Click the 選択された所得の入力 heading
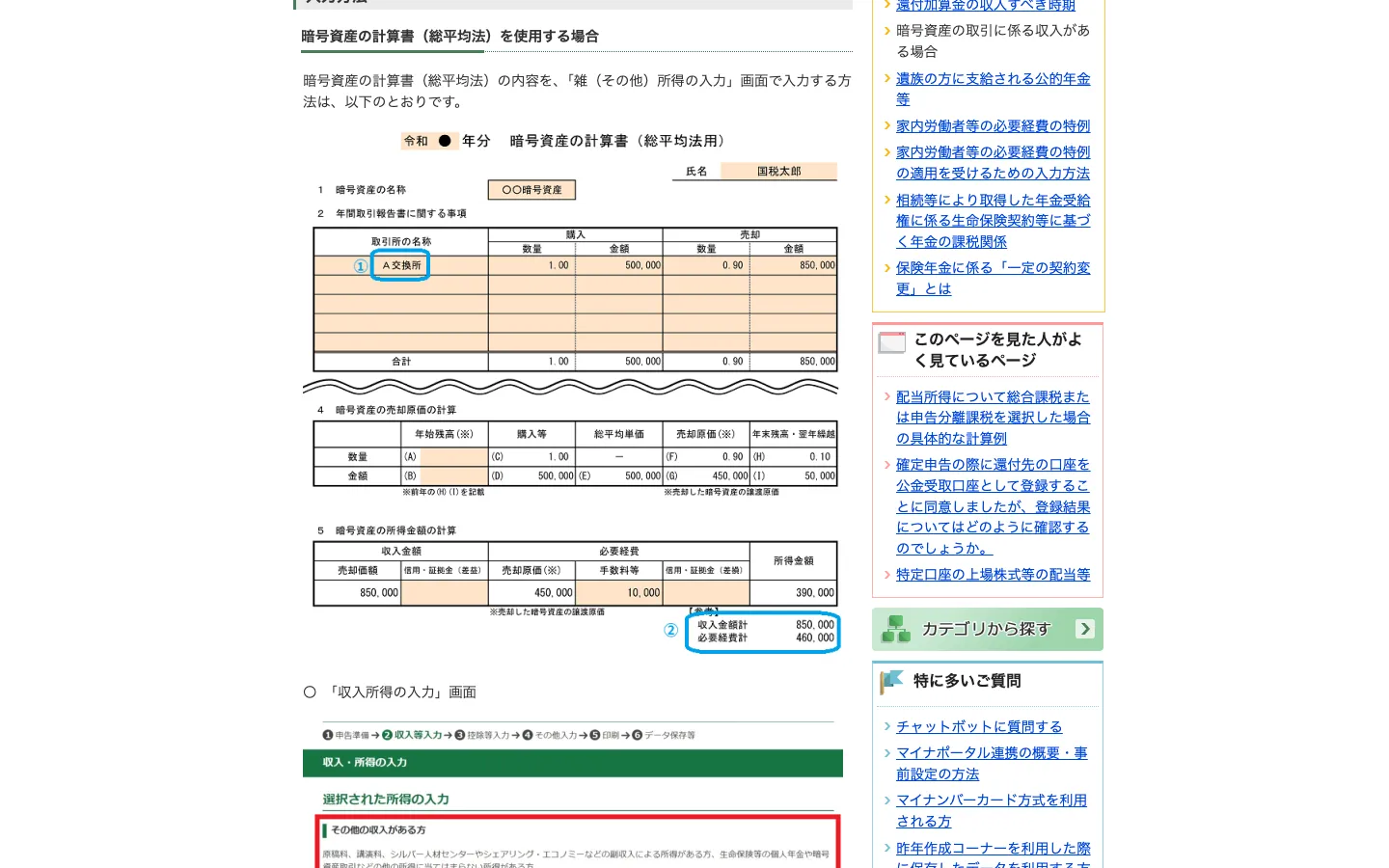Image resolution: width=1389 pixels, height=868 pixels. point(386,800)
